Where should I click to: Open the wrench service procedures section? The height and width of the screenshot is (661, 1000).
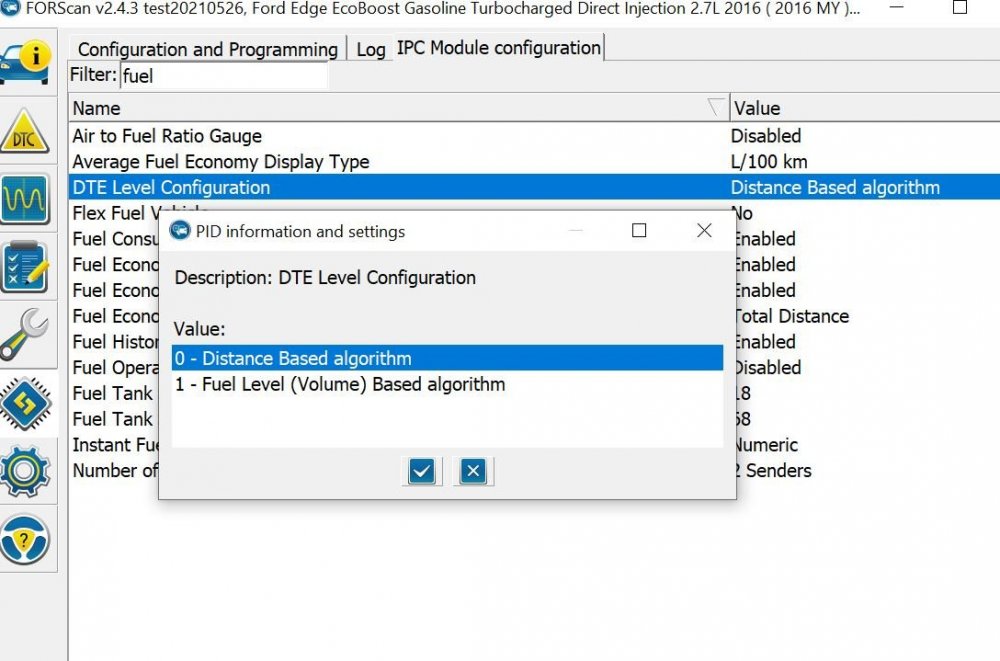coord(25,335)
